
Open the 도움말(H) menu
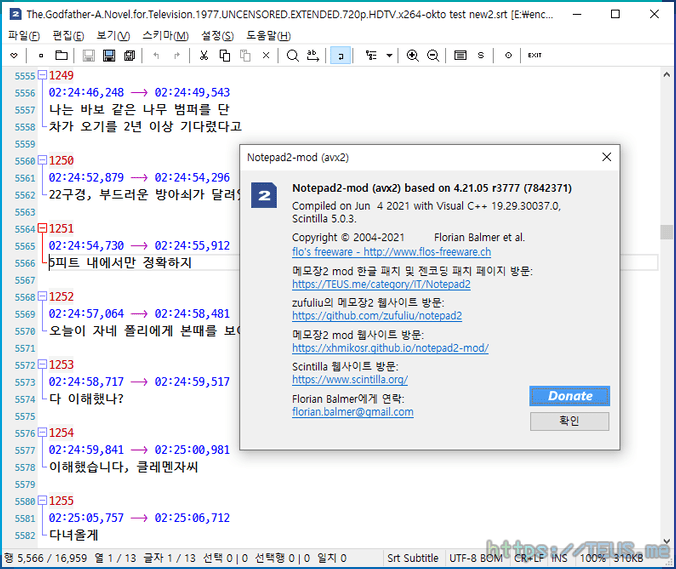click(x=269, y=36)
